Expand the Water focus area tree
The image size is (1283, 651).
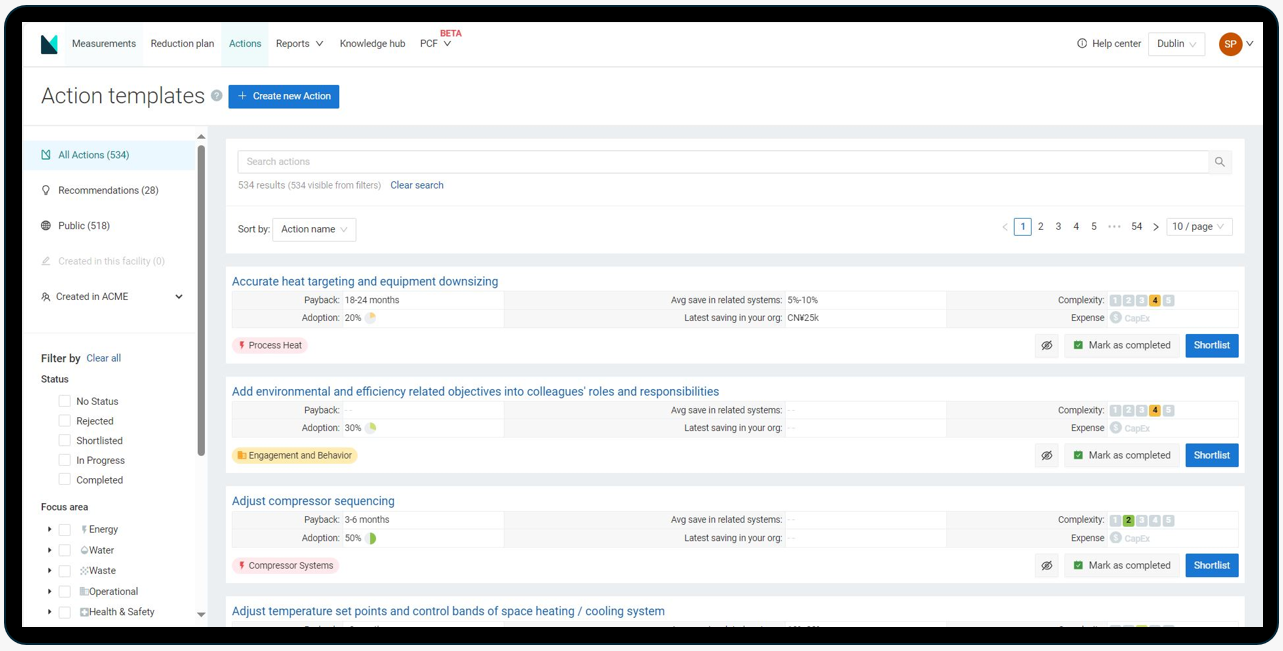coord(50,550)
